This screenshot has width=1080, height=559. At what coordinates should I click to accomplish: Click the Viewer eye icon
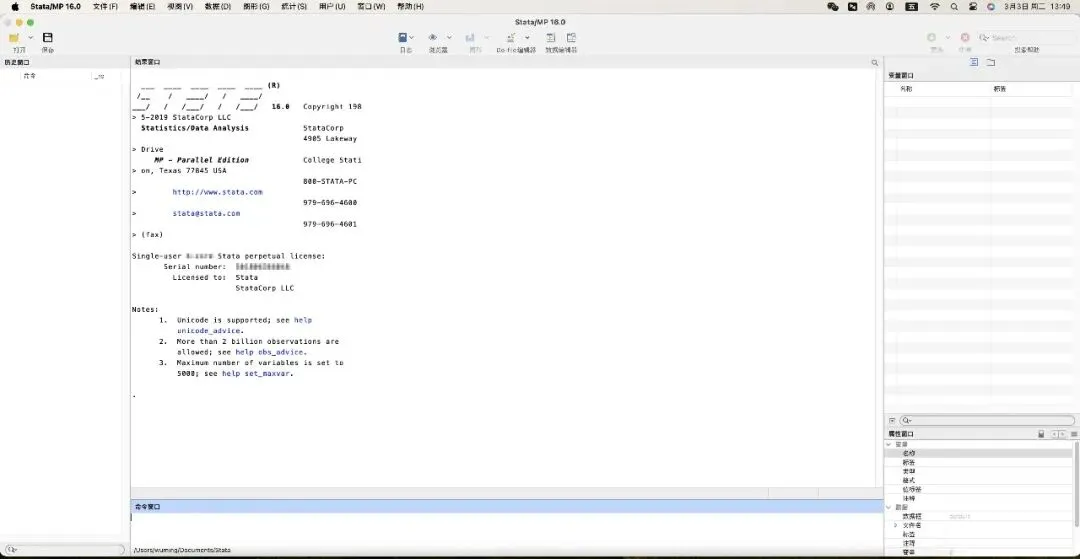pyautogui.click(x=433, y=38)
